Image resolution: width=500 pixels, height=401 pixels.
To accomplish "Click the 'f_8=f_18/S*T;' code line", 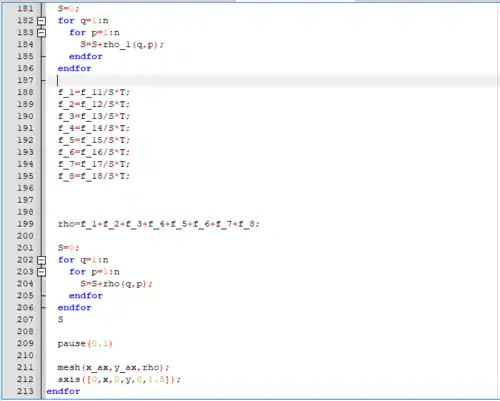I will pyautogui.click(x=94, y=176).
